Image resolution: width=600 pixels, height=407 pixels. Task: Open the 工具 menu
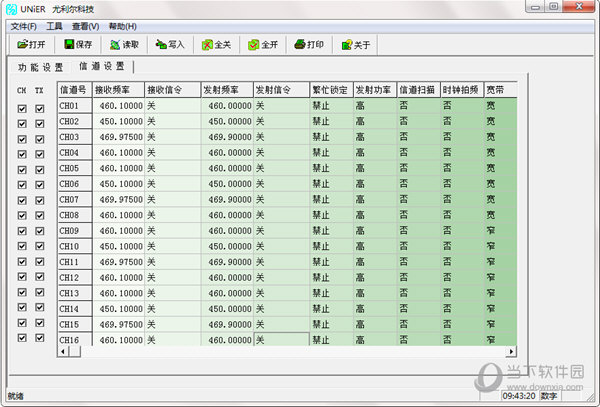click(x=54, y=25)
